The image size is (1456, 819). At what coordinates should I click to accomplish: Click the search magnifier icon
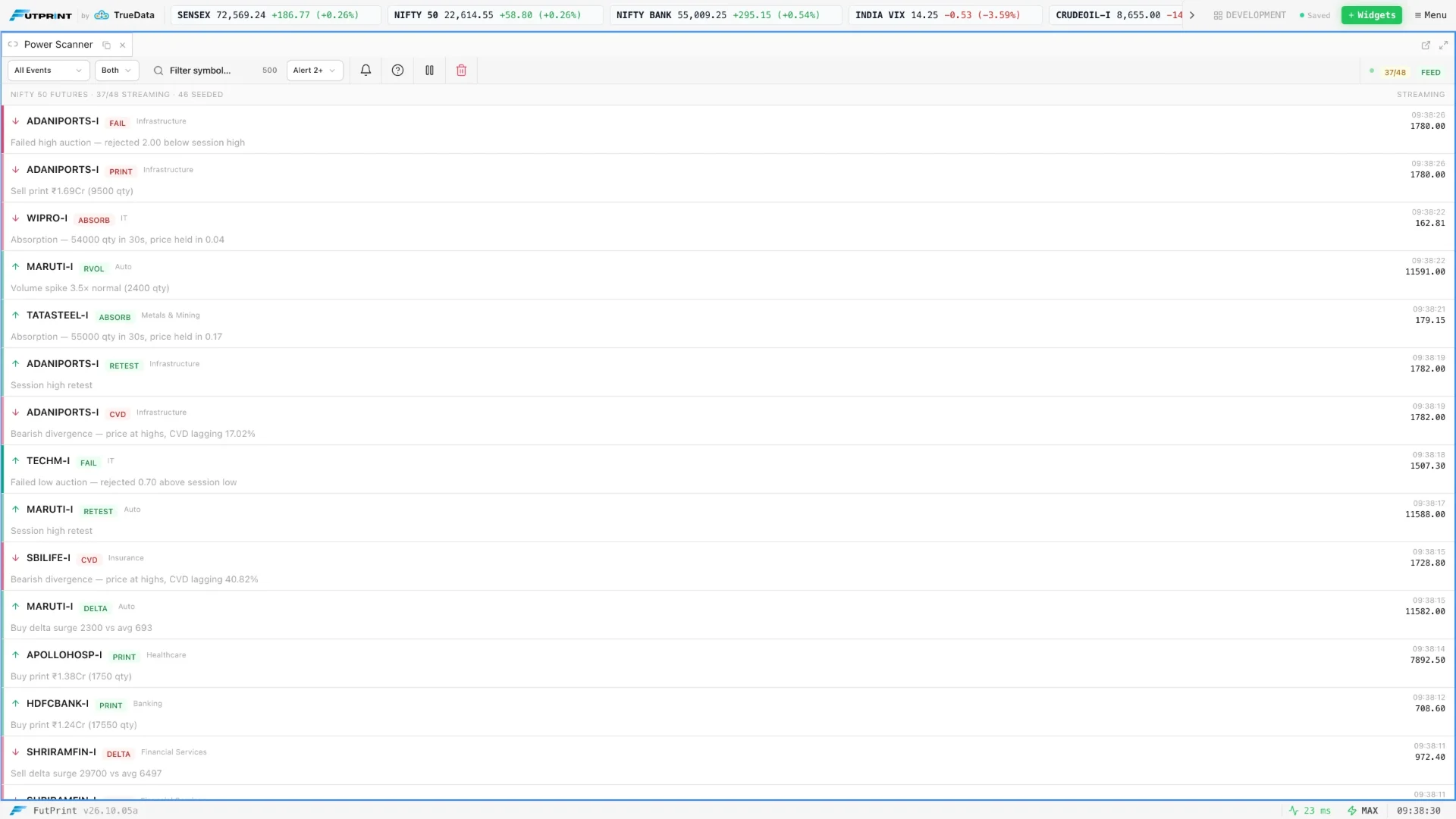(158, 71)
